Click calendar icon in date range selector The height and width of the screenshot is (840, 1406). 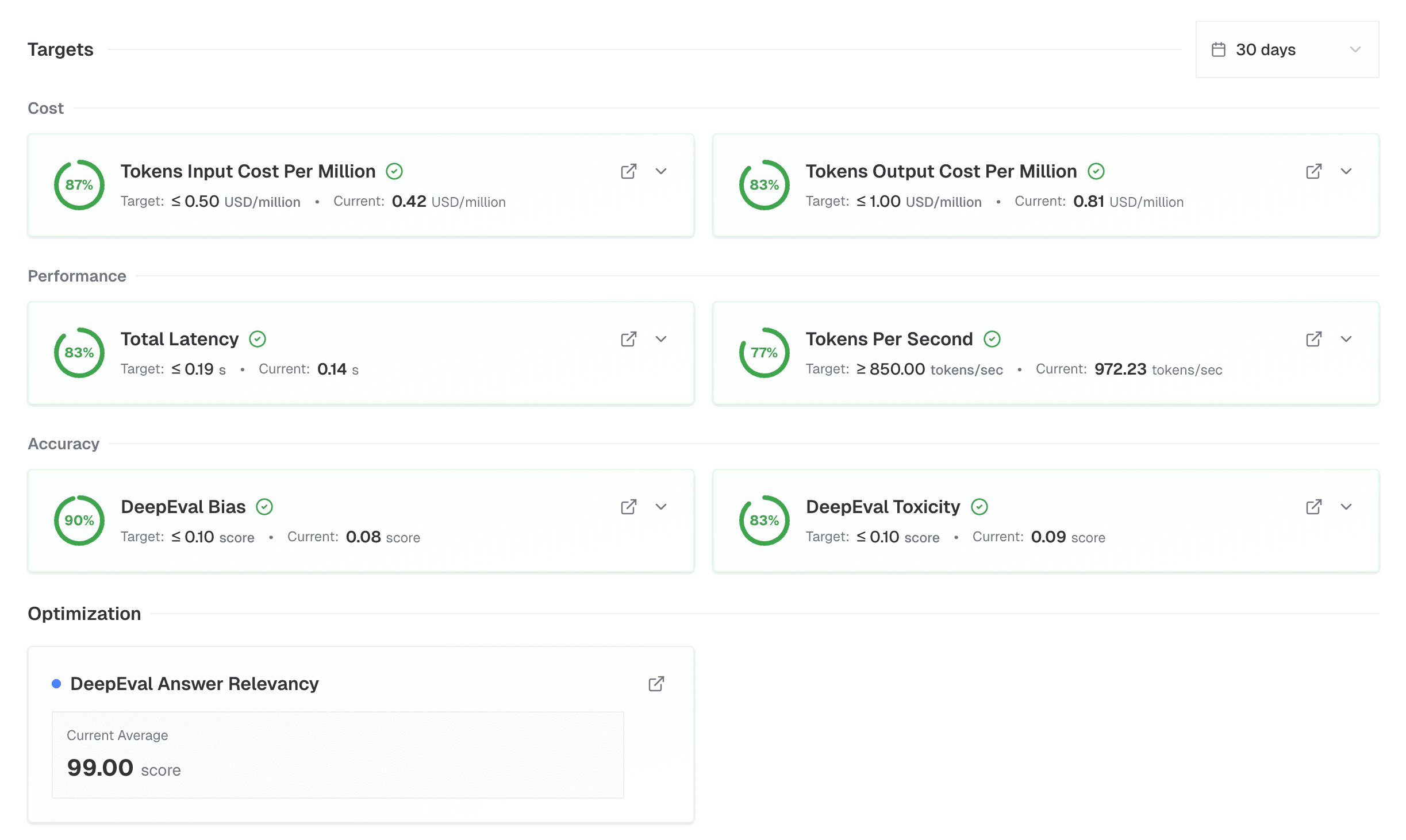pyautogui.click(x=1218, y=49)
